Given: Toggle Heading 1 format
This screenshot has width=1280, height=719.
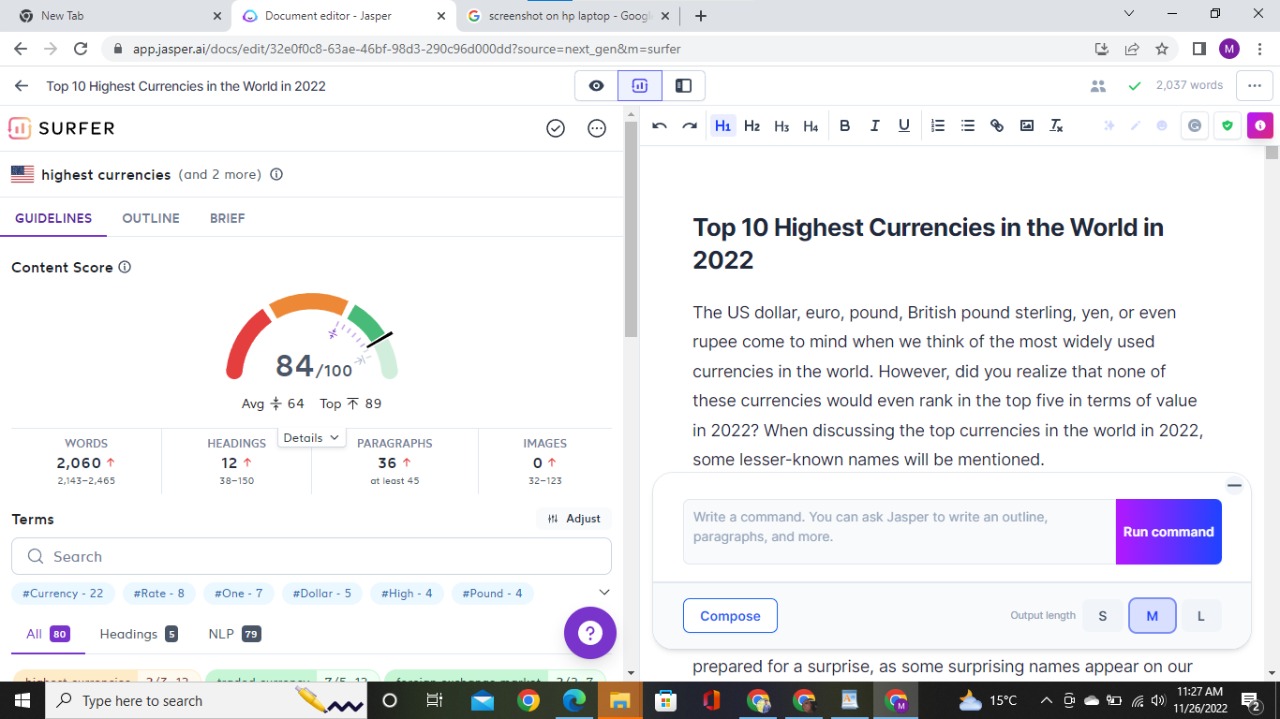Looking at the screenshot, I should point(722,126).
